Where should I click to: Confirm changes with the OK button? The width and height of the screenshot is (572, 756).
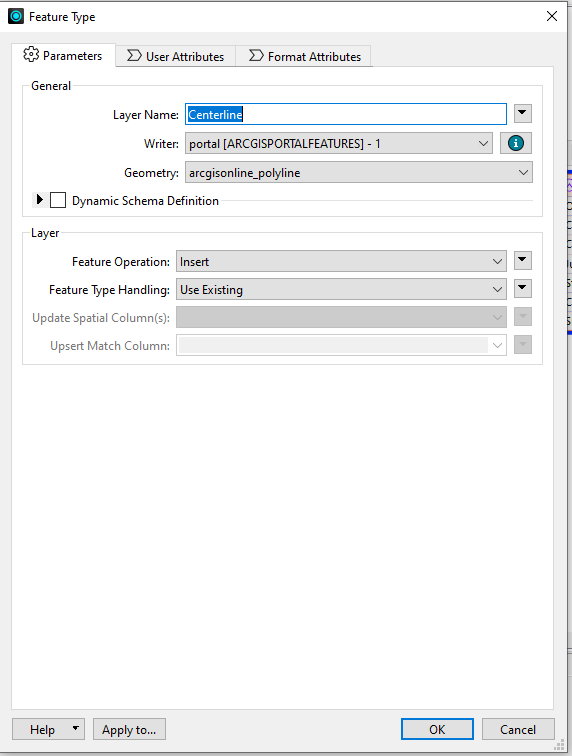point(437,729)
